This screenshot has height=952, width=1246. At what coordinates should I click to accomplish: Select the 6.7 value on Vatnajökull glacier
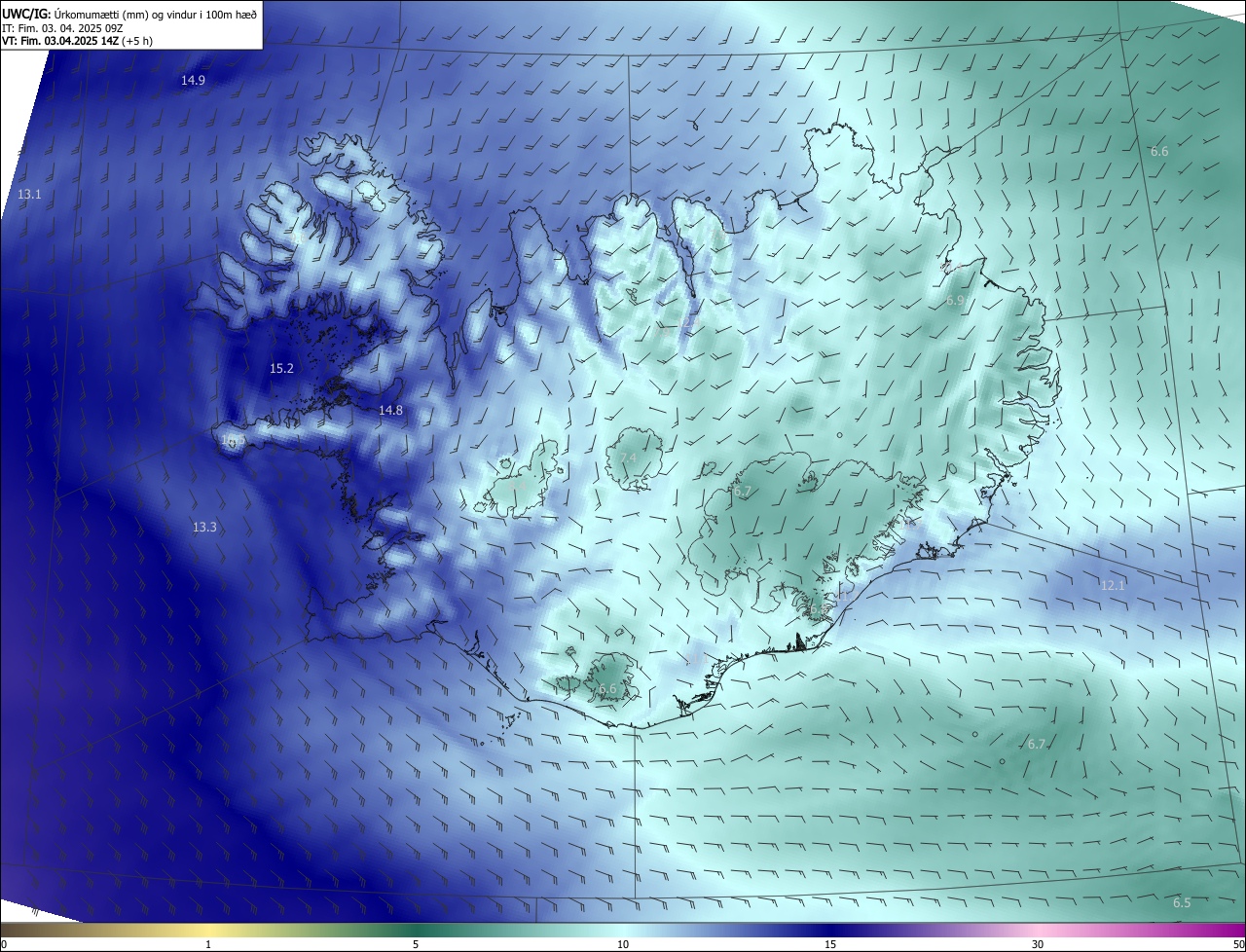pyautogui.click(x=743, y=493)
